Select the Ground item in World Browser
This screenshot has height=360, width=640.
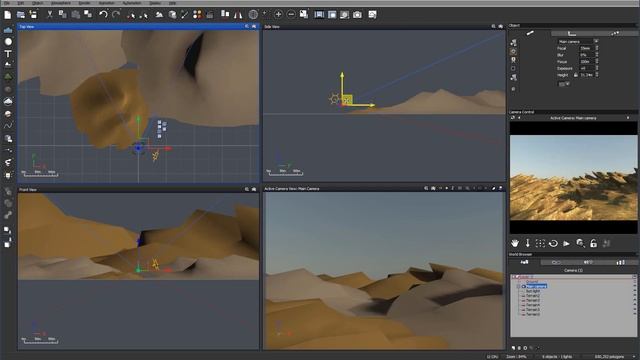tap(532, 282)
